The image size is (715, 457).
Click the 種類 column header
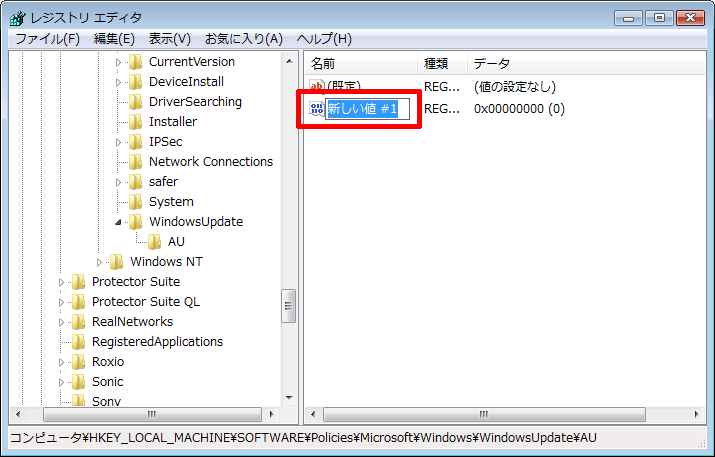[442, 63]
